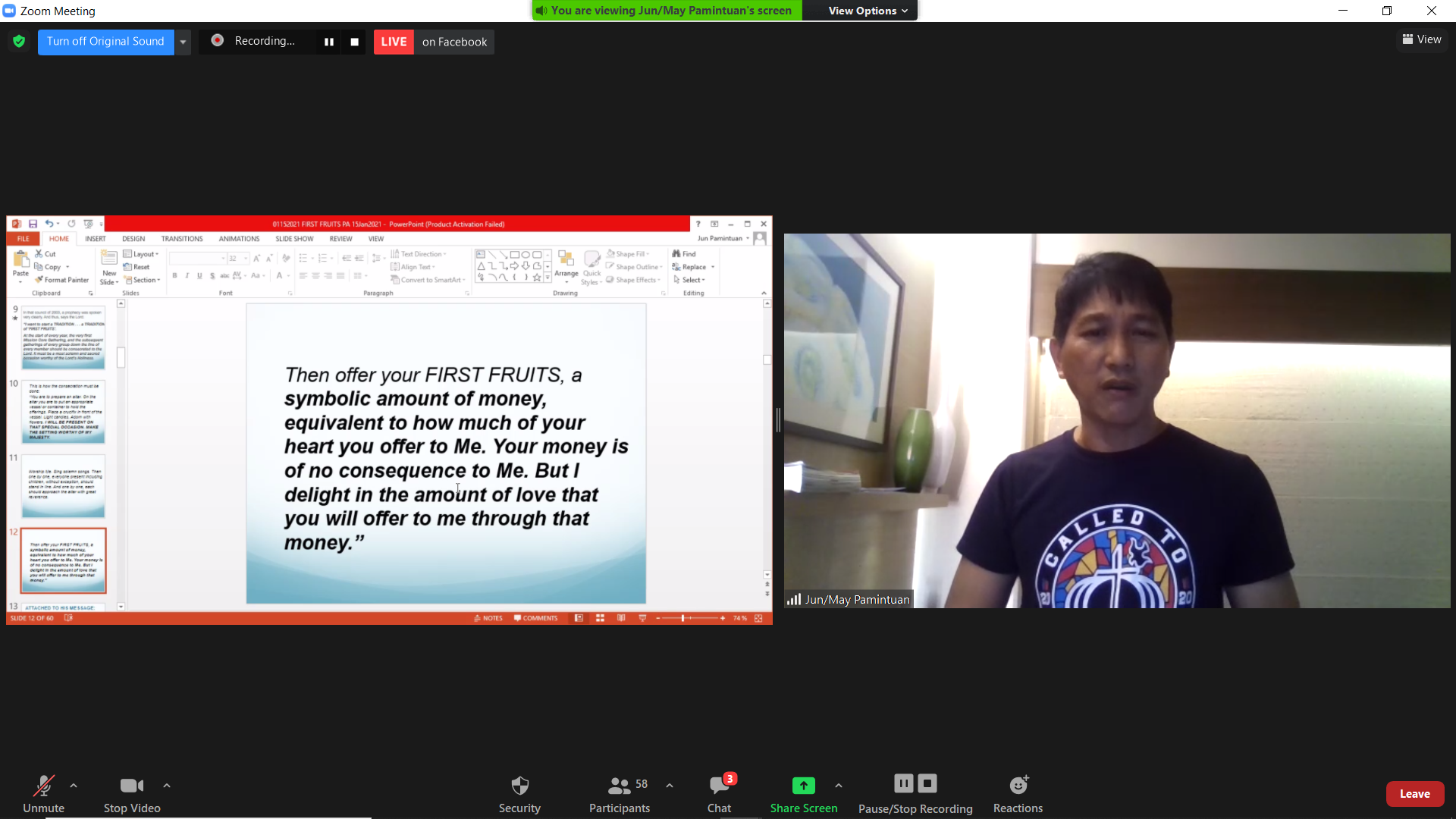Click Fit slide to window icon
The height and width of the screenshot is (819, 1456).
(758, 618)
